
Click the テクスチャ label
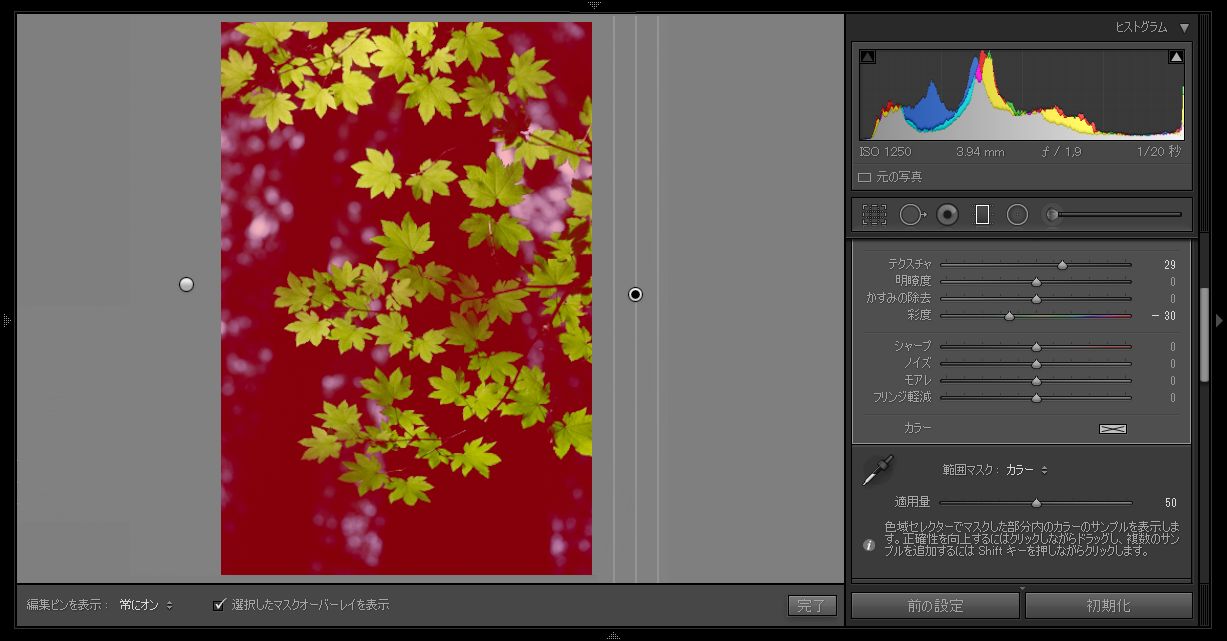pyautogui.click(x=910, y=264)
